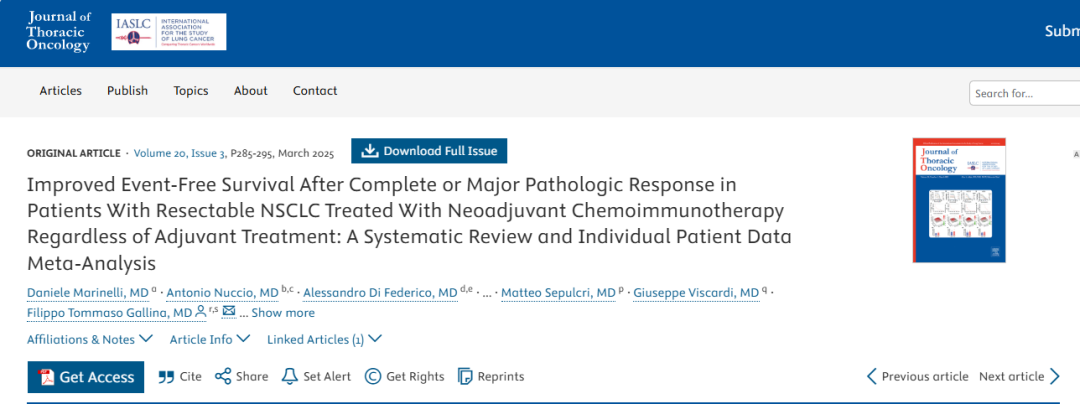Click the Get Access button
1080x404 pixels.
click(x=86, y=376)
